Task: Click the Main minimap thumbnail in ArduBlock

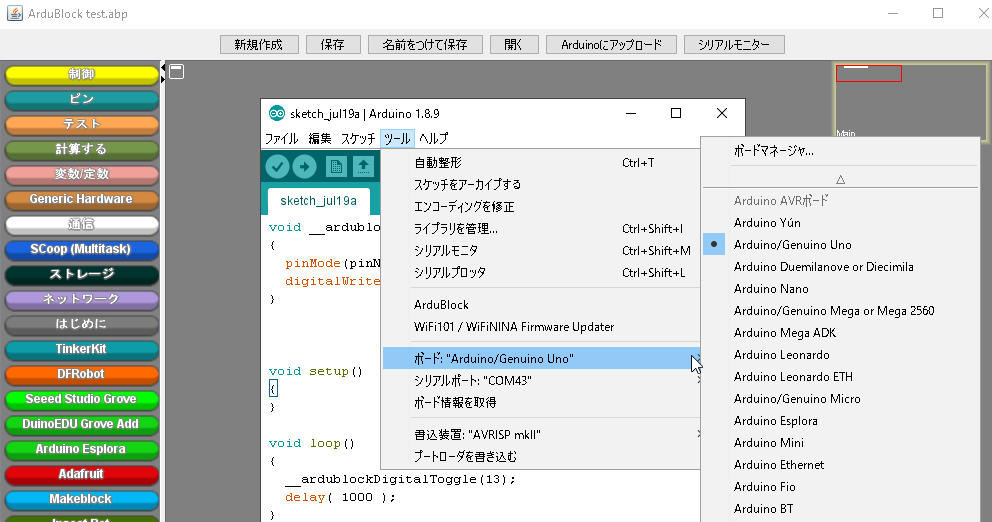Action: [x=910, y=100]
